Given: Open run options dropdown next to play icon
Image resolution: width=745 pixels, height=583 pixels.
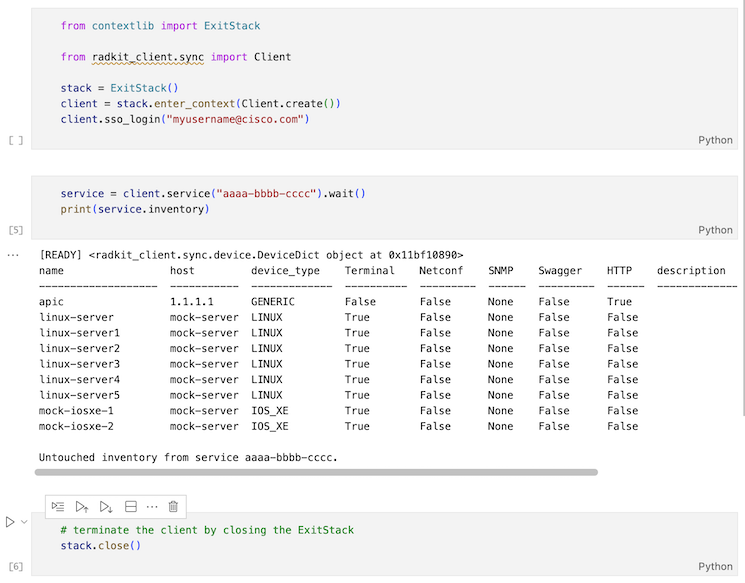Looking at the screenshot, I should pyautogui.click(x=24, y=522).
